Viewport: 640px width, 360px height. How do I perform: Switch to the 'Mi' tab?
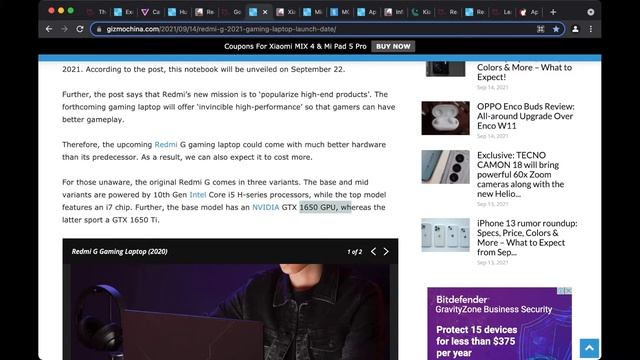coord(313,12)
